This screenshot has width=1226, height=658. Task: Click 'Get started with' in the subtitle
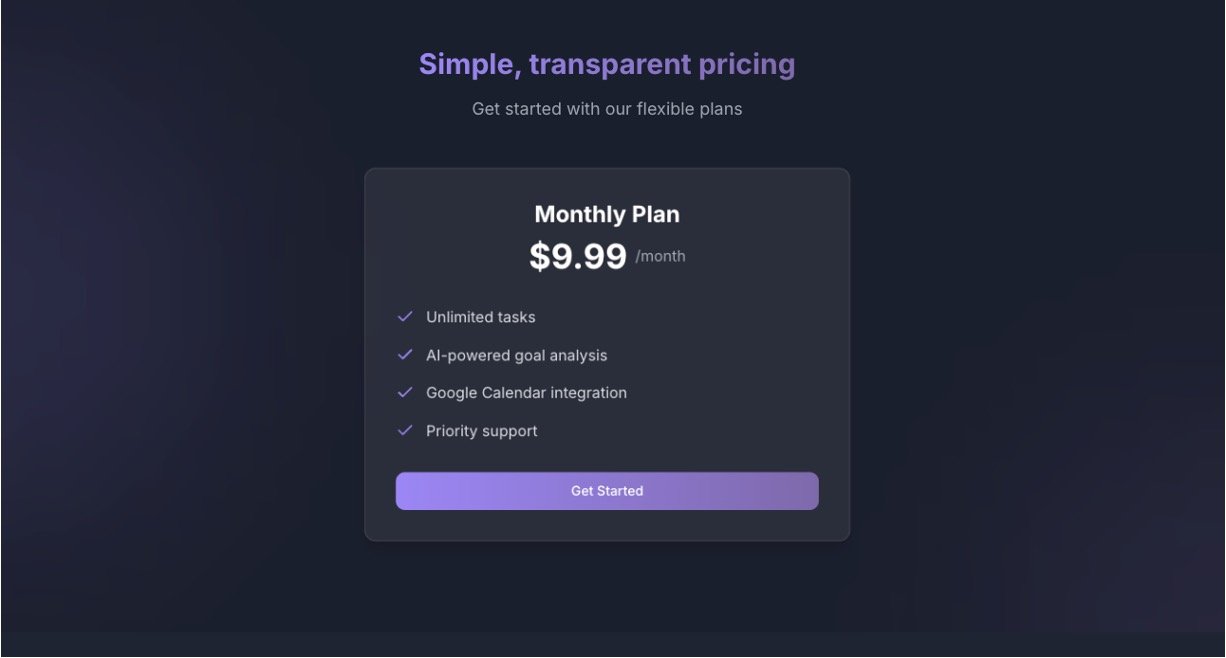[x=535, y=109]
